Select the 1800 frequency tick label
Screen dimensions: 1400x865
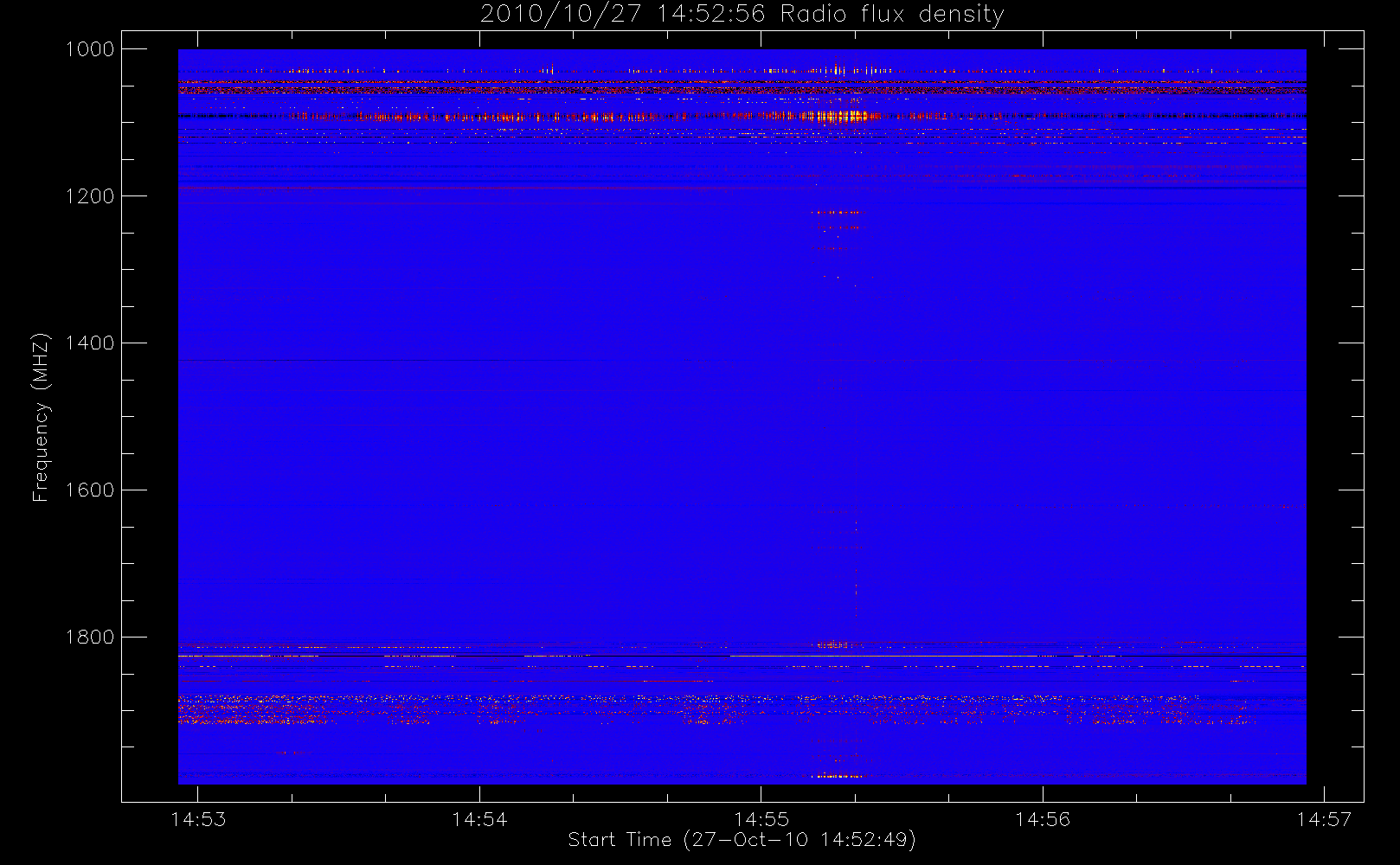click(x=89, y=638)
